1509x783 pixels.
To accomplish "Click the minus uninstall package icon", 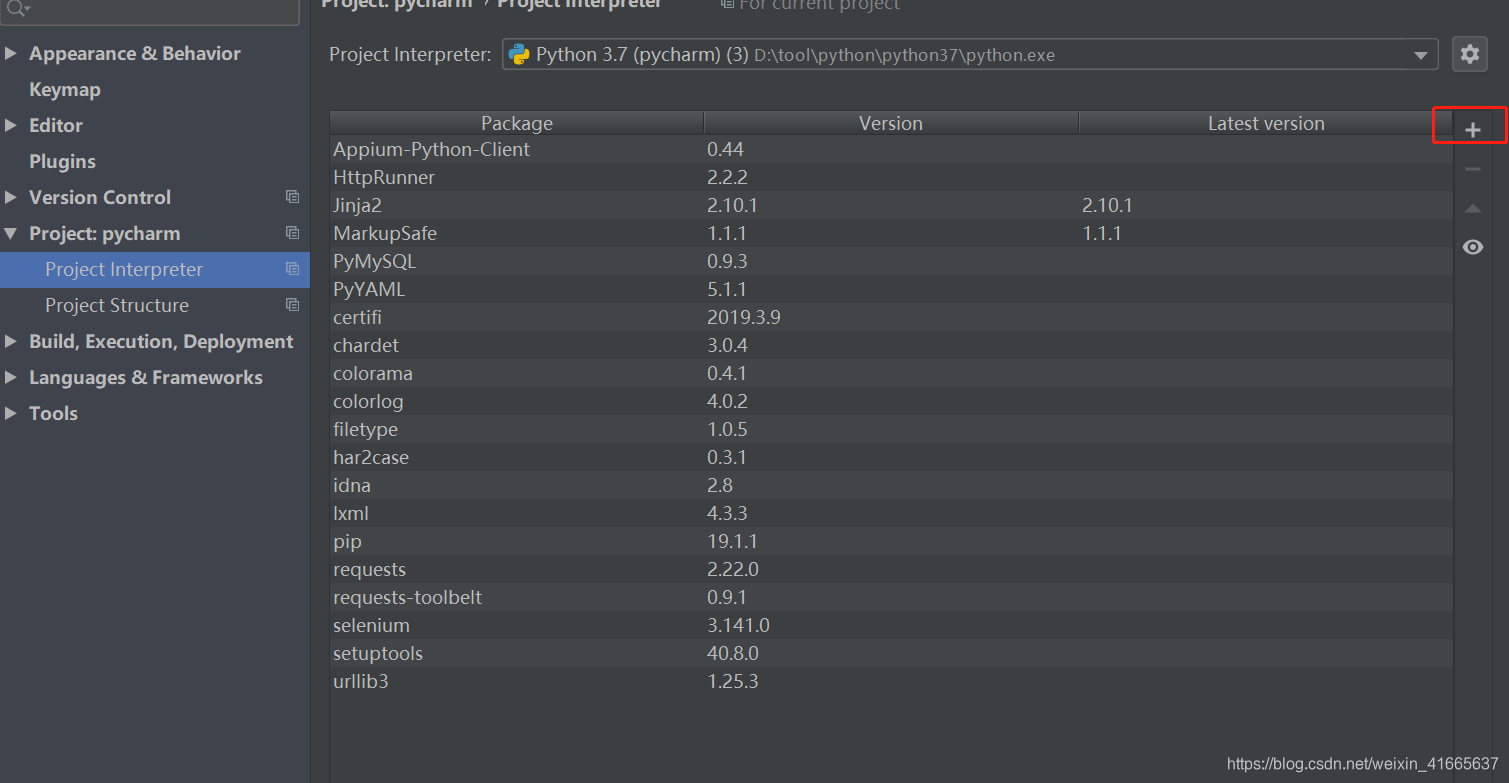I will [1472, 170].
